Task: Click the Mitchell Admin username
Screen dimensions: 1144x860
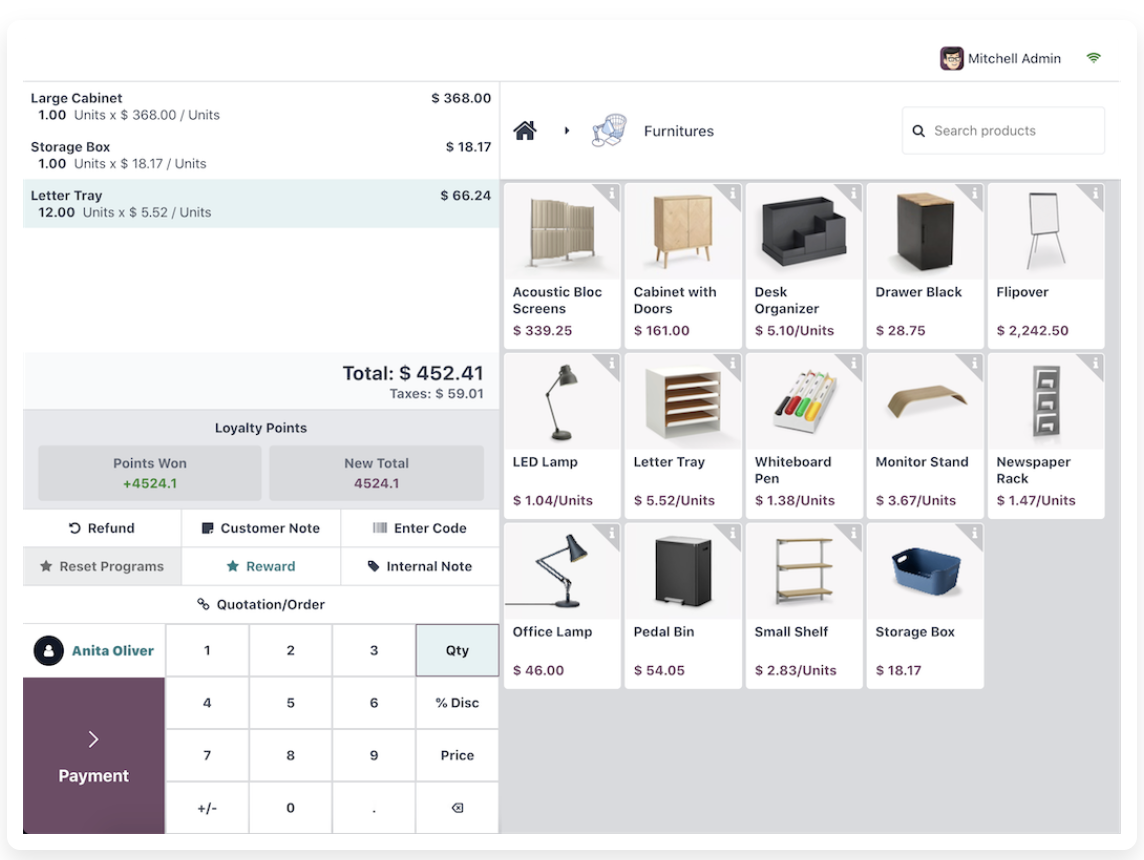Action: point(1014,58)
